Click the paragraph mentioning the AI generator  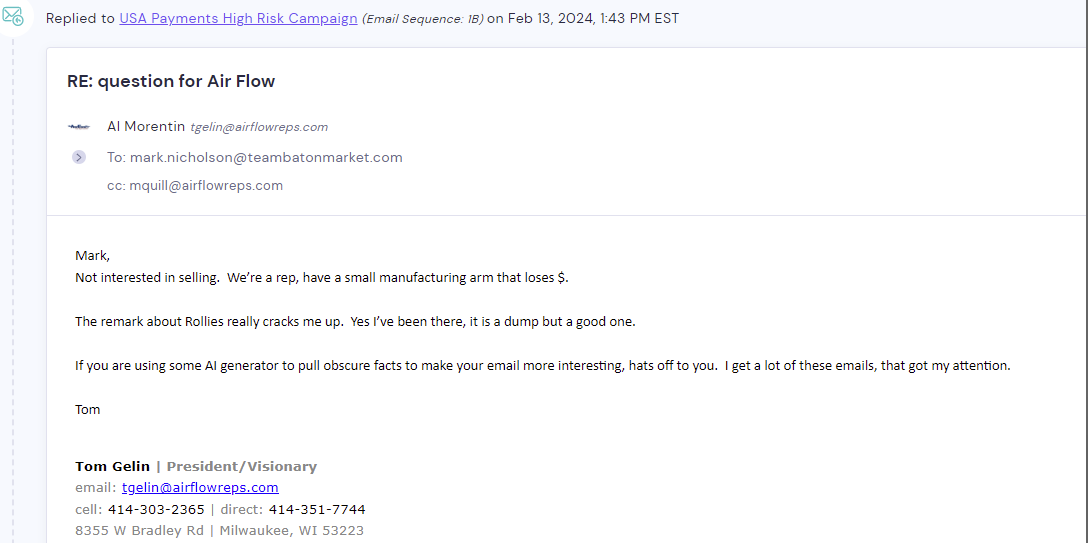(542, 365)
